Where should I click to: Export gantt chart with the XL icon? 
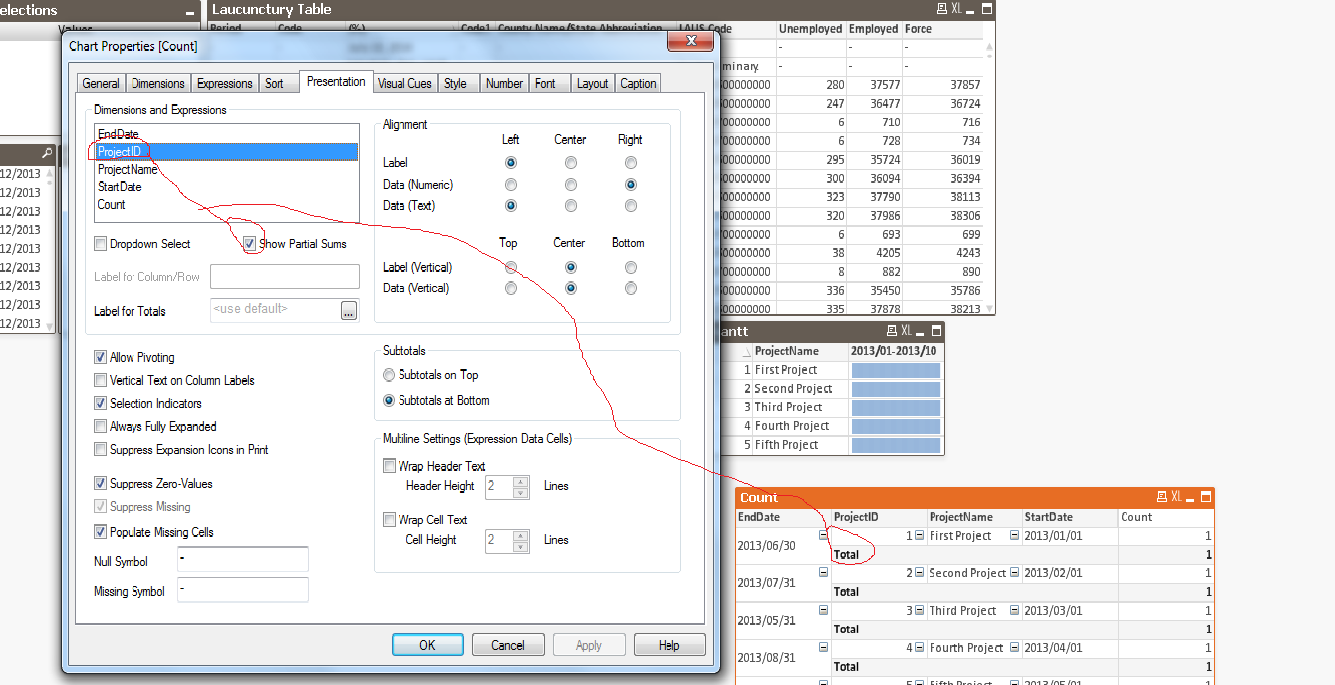point(906,331)
